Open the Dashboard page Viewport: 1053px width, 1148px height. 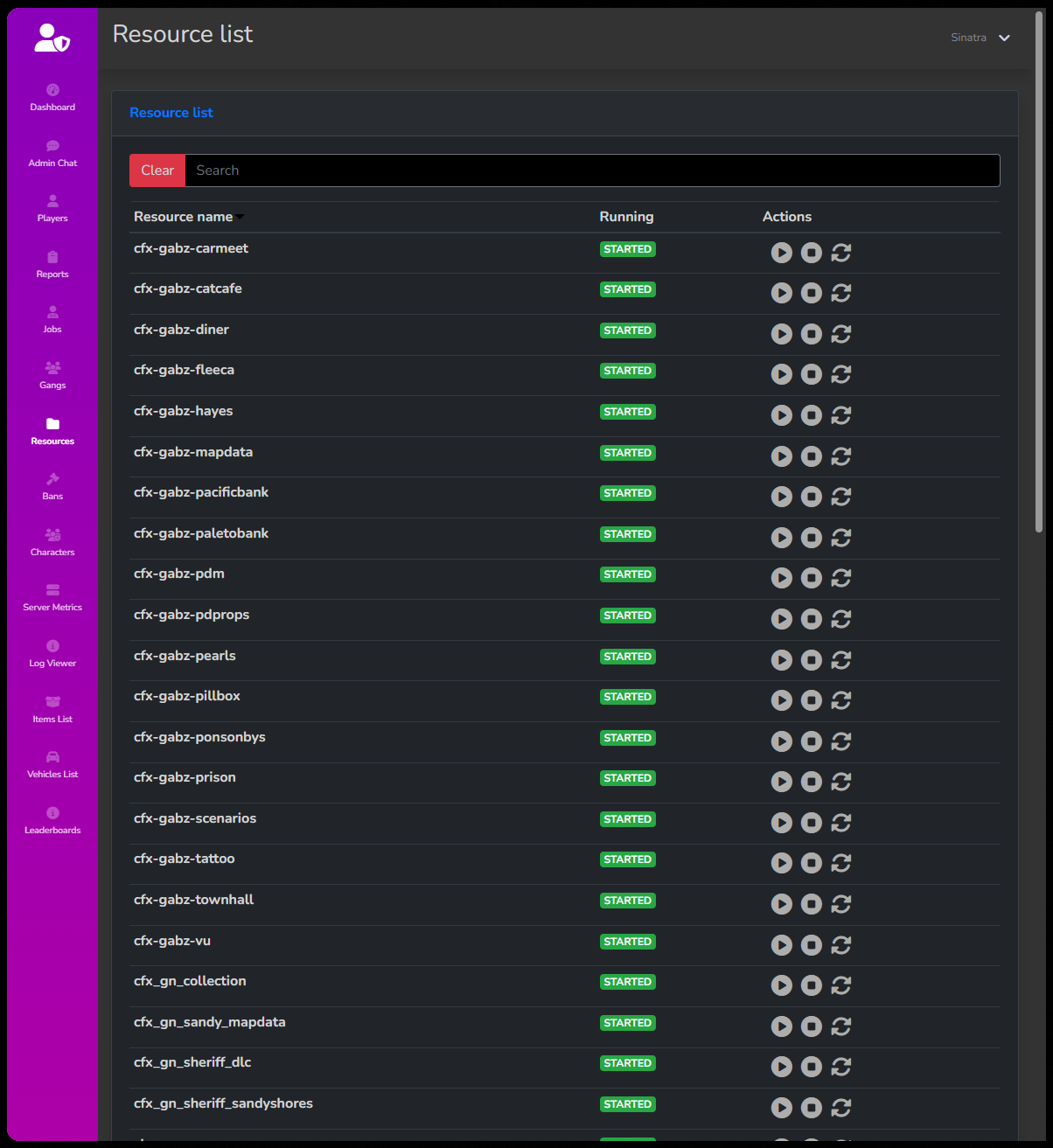coord(52,98)
